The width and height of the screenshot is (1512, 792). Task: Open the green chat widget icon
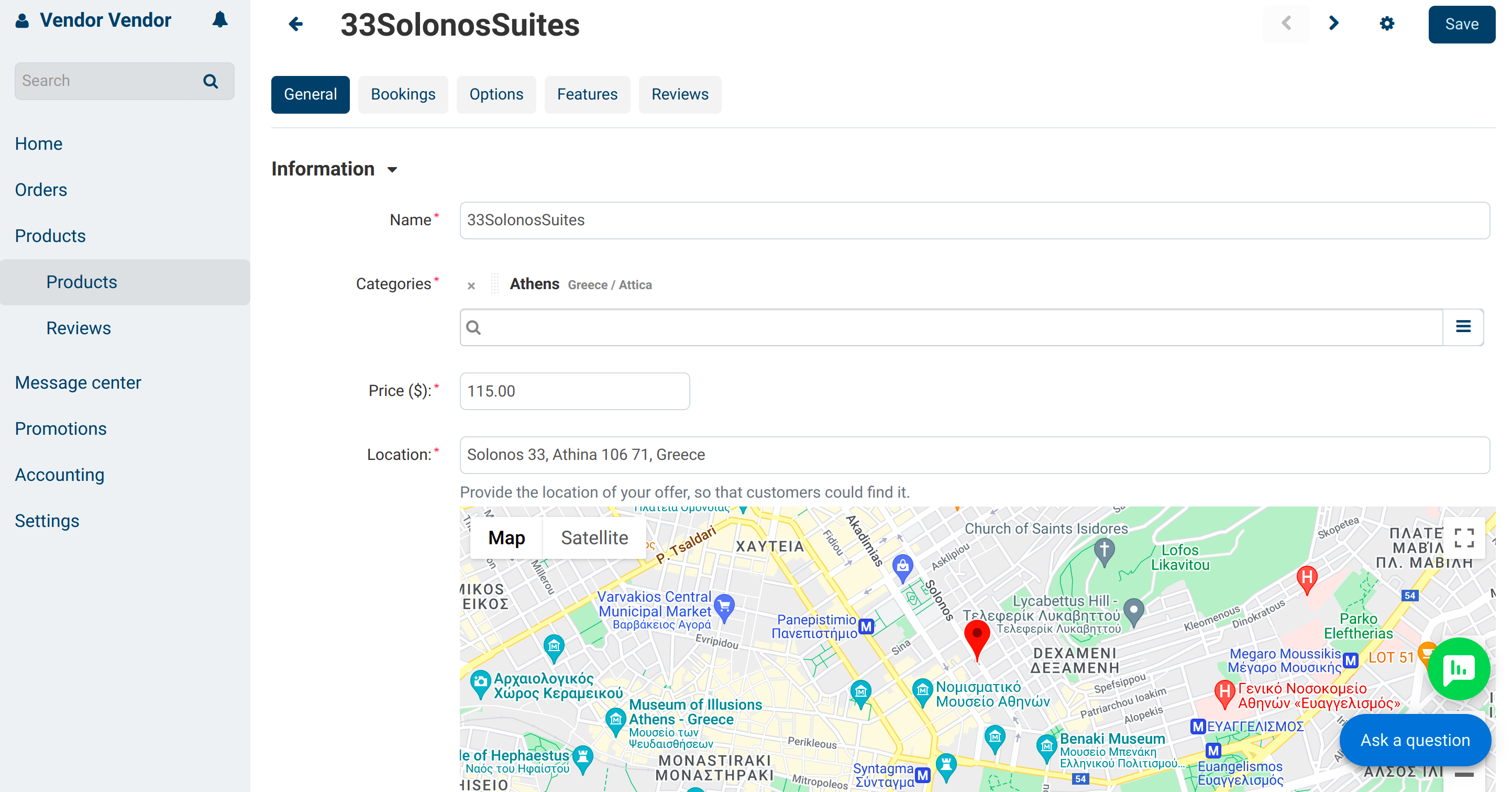pos(1459,669)
